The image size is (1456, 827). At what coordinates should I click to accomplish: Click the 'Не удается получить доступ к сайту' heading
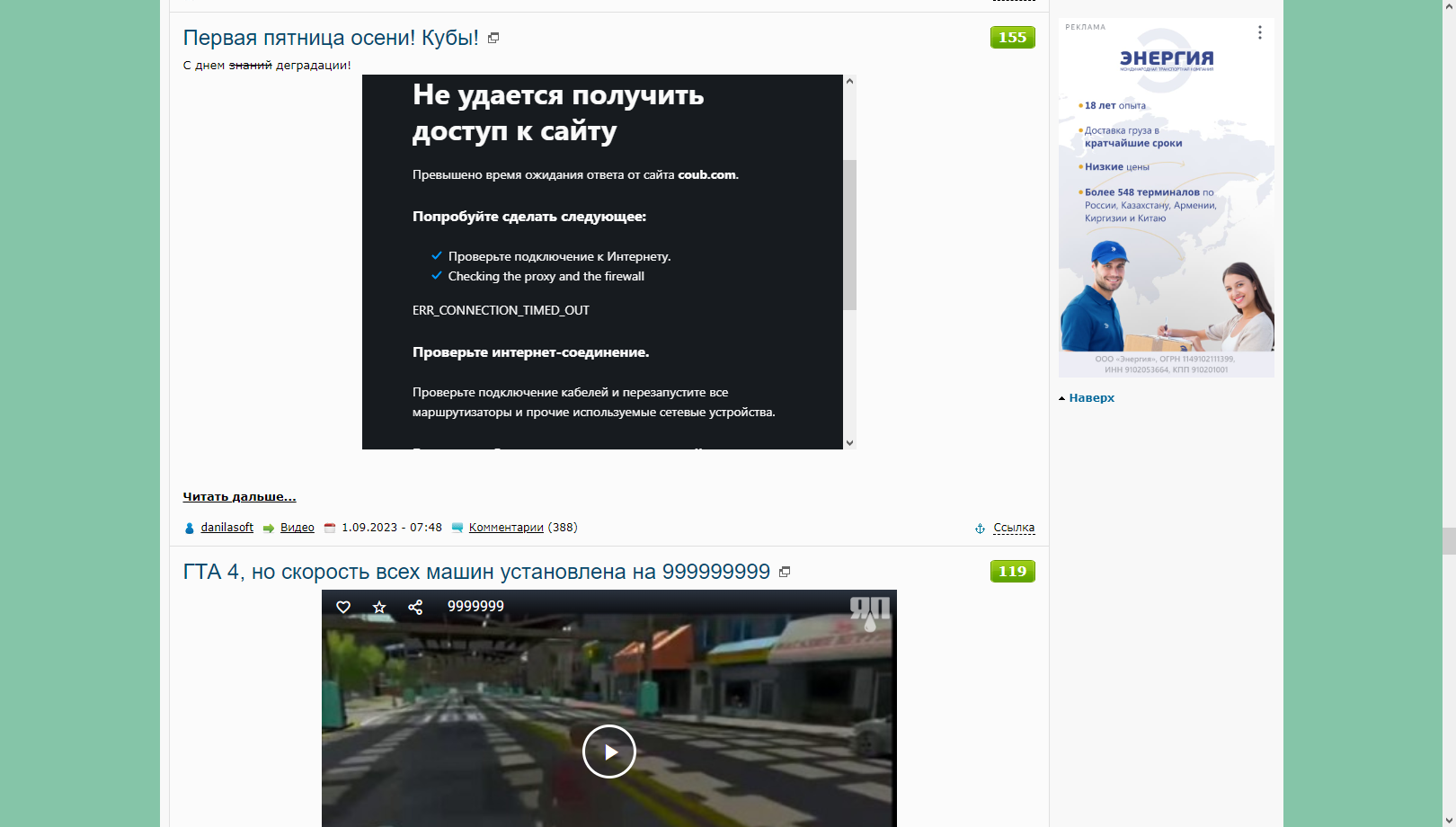558,112
